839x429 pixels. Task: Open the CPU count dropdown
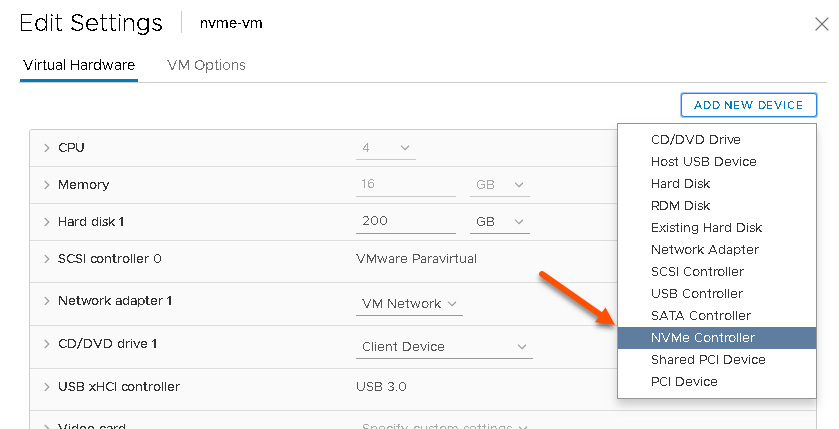tap(386, 148)
